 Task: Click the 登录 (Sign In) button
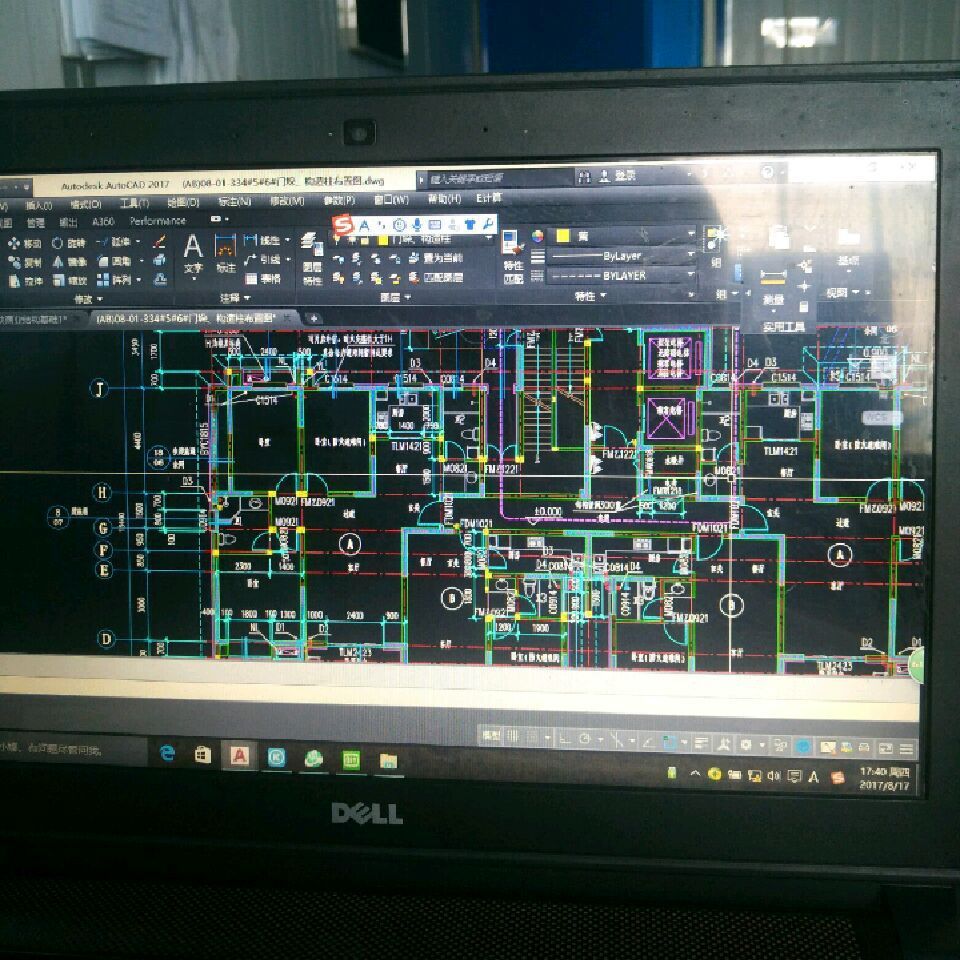[617, 176]
